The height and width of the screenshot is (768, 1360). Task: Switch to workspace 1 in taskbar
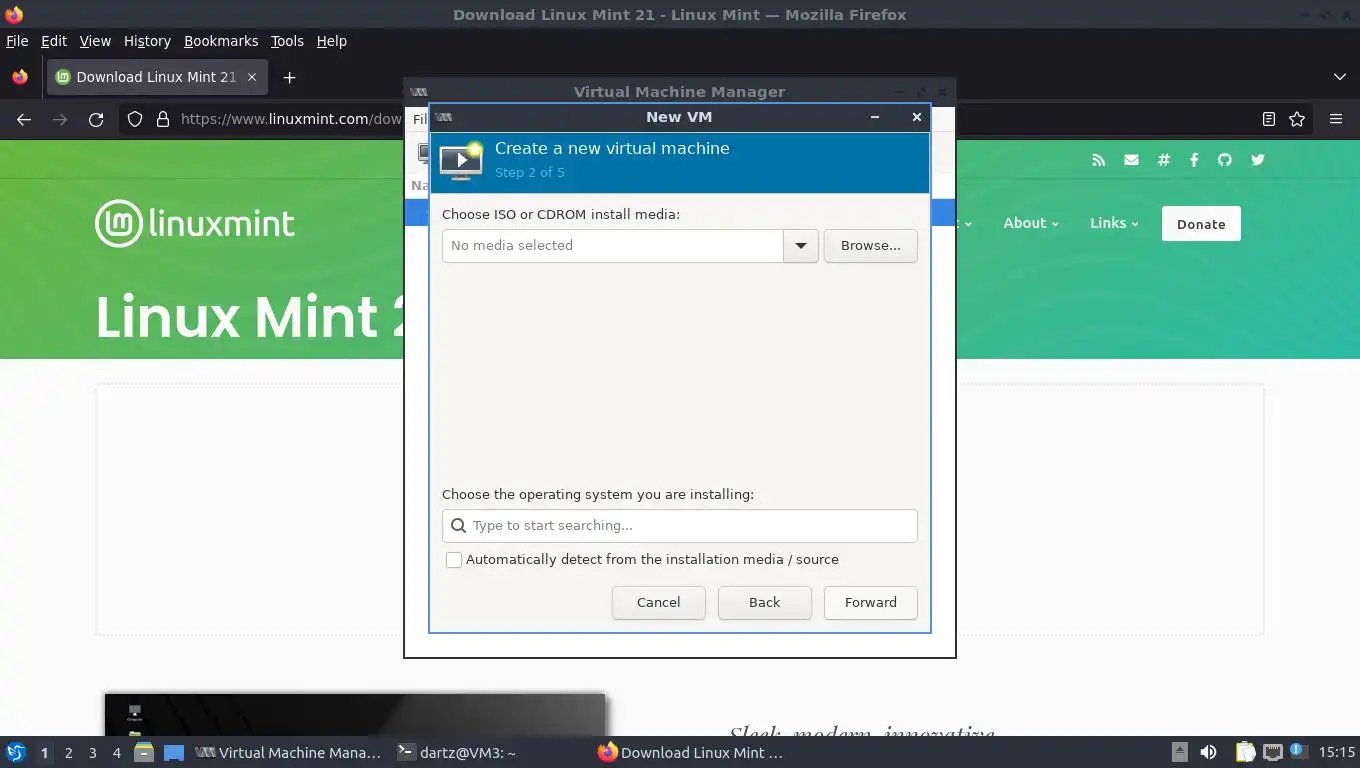(44, 753)
